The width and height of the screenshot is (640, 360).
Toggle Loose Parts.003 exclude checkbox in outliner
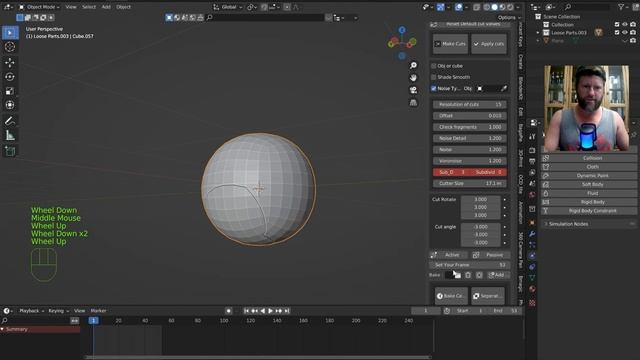click(x=617, y=33)
